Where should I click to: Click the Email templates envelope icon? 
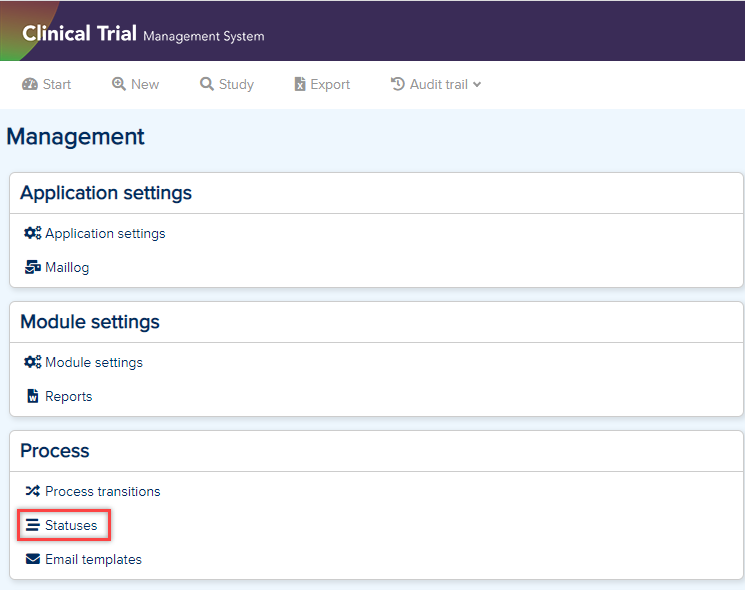coord(33,559)
